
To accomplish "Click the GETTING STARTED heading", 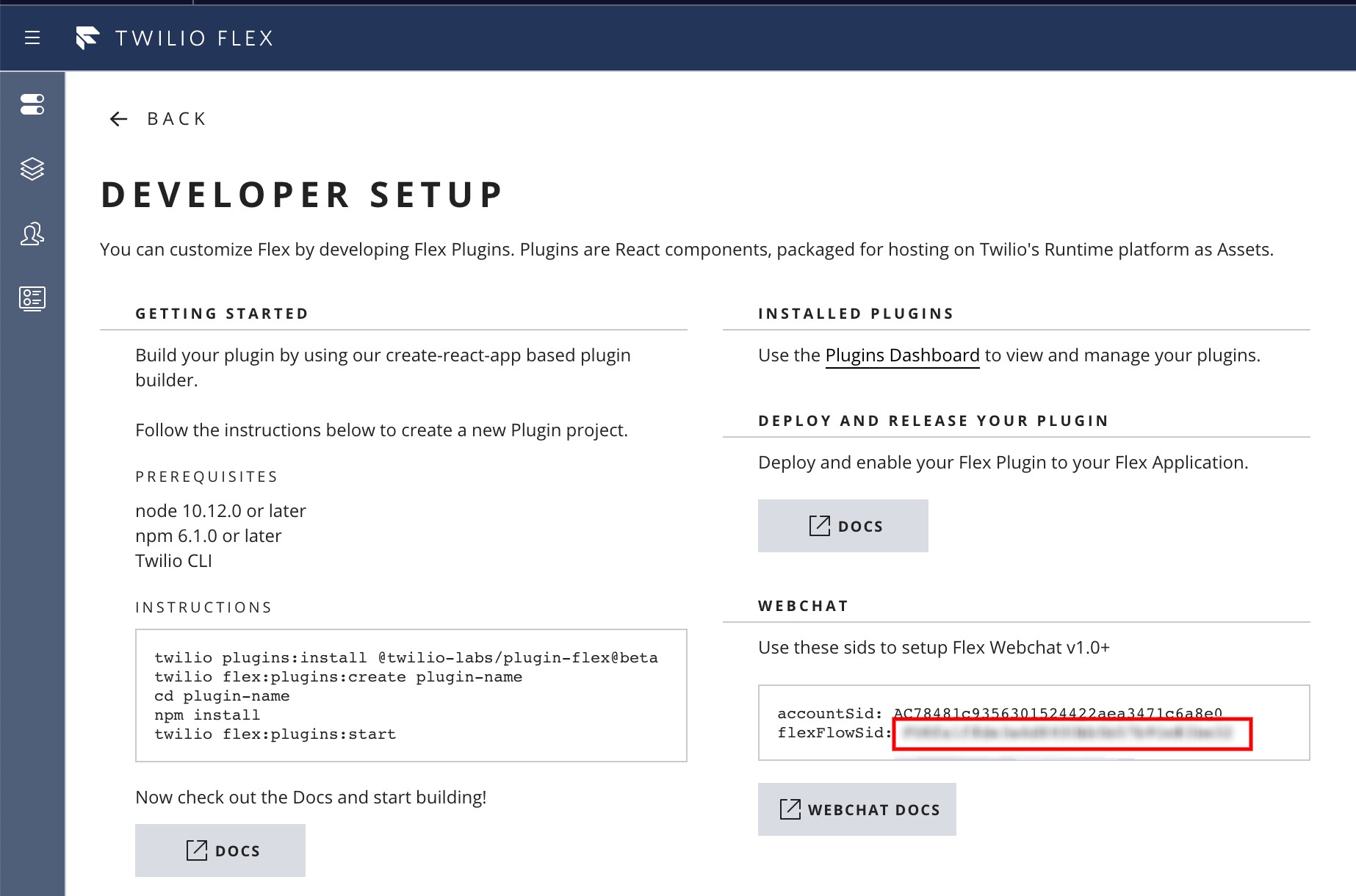I will pyautogui.click(x=222, y=314).
